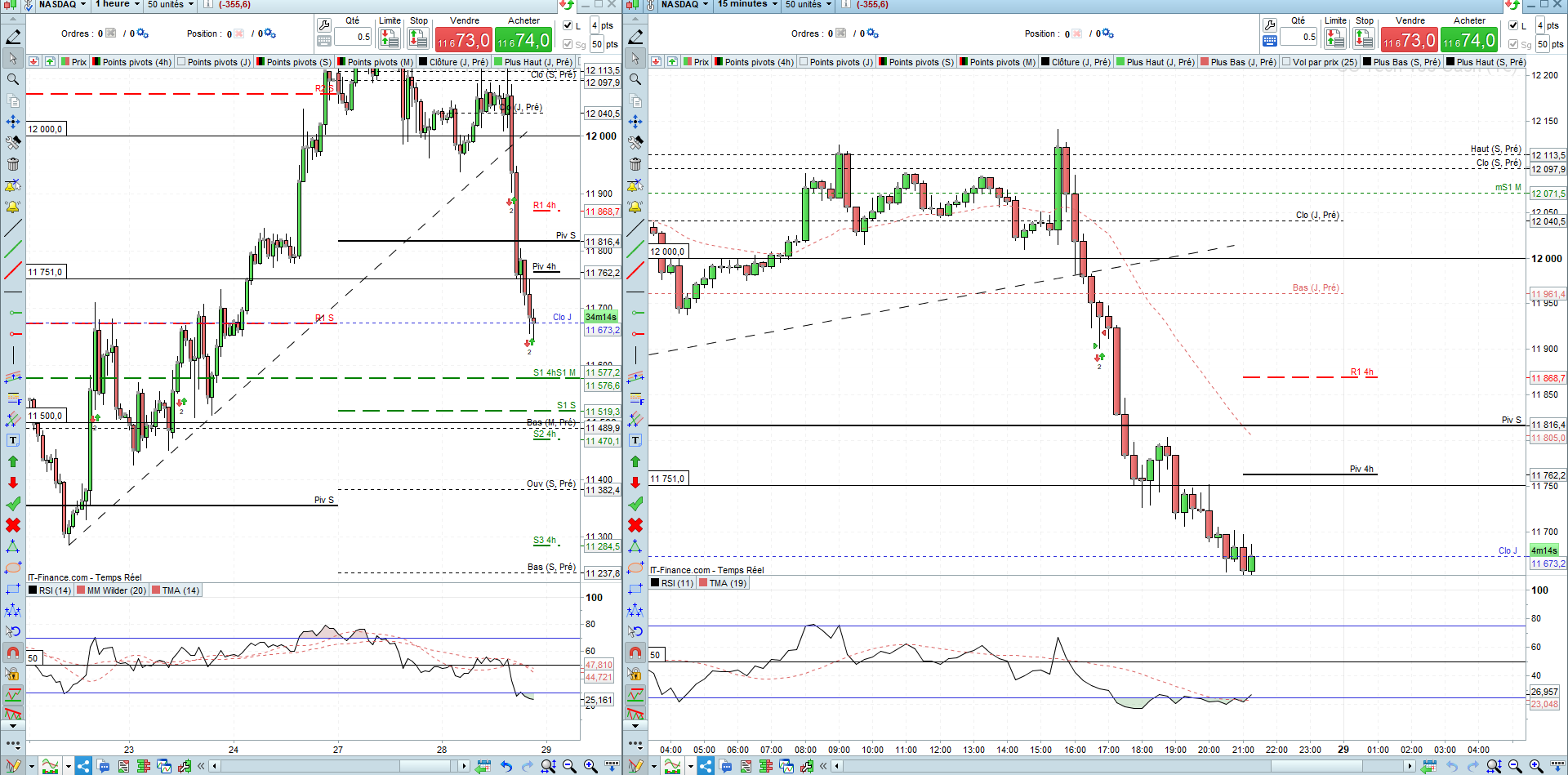Viewport: 1568px width, 775px height.
Task: Open the 50 unités dropdown on left chart
Action: [x=171, y=4]
